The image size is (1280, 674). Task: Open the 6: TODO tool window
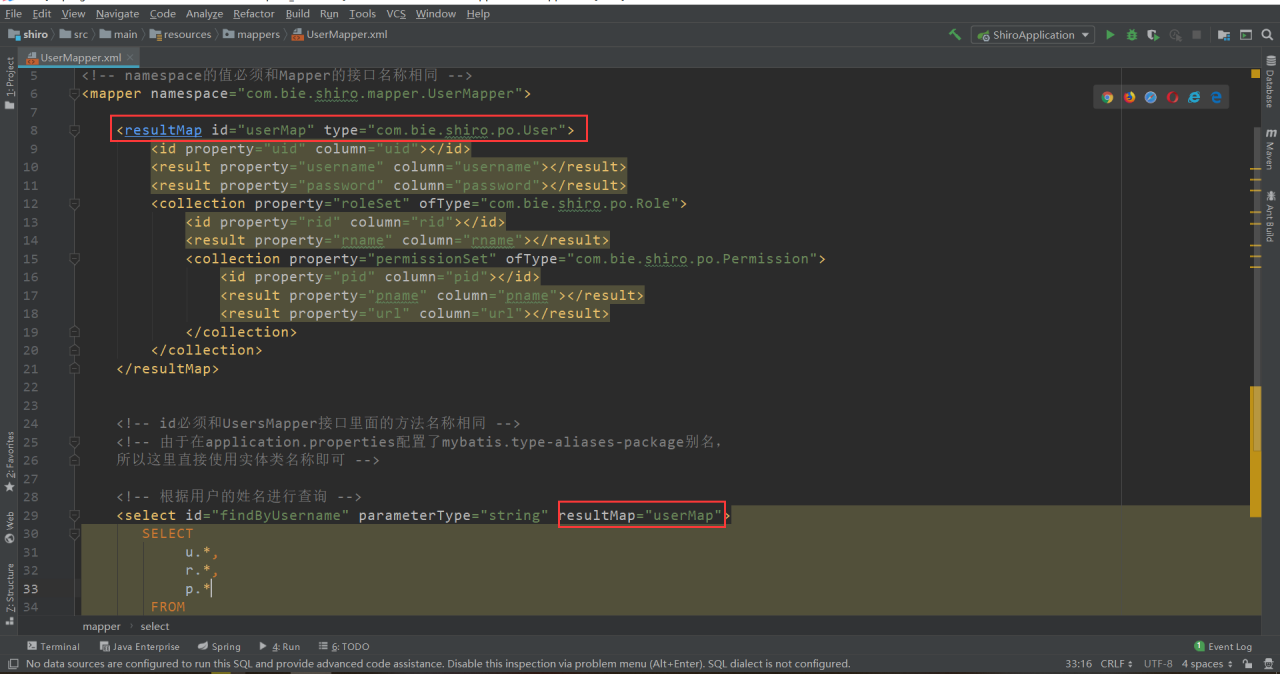(x=343, y=647)
